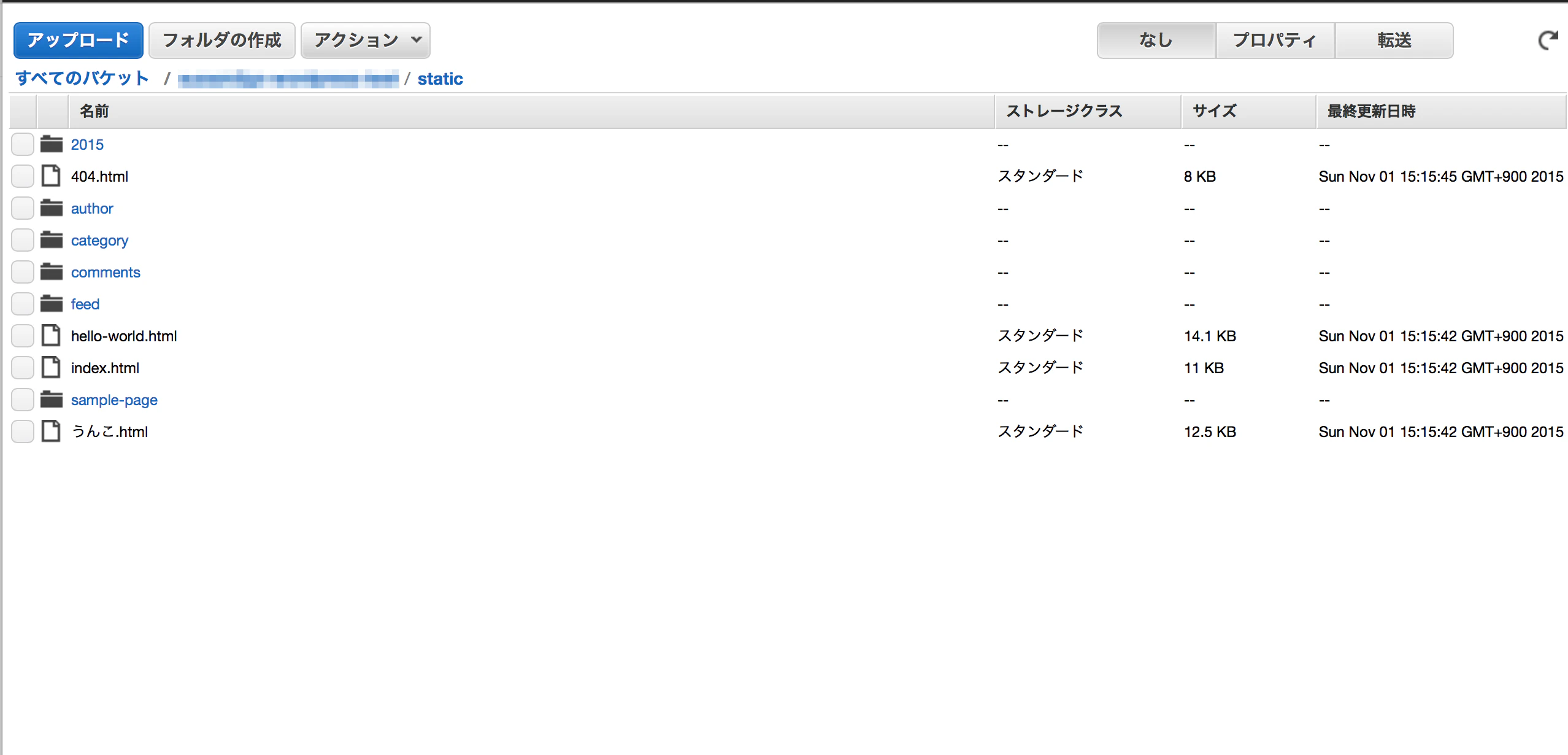This screenshot has height=755, width=1568.
Task: Open the アクション dropdown menu
Action: pos(366,41)
